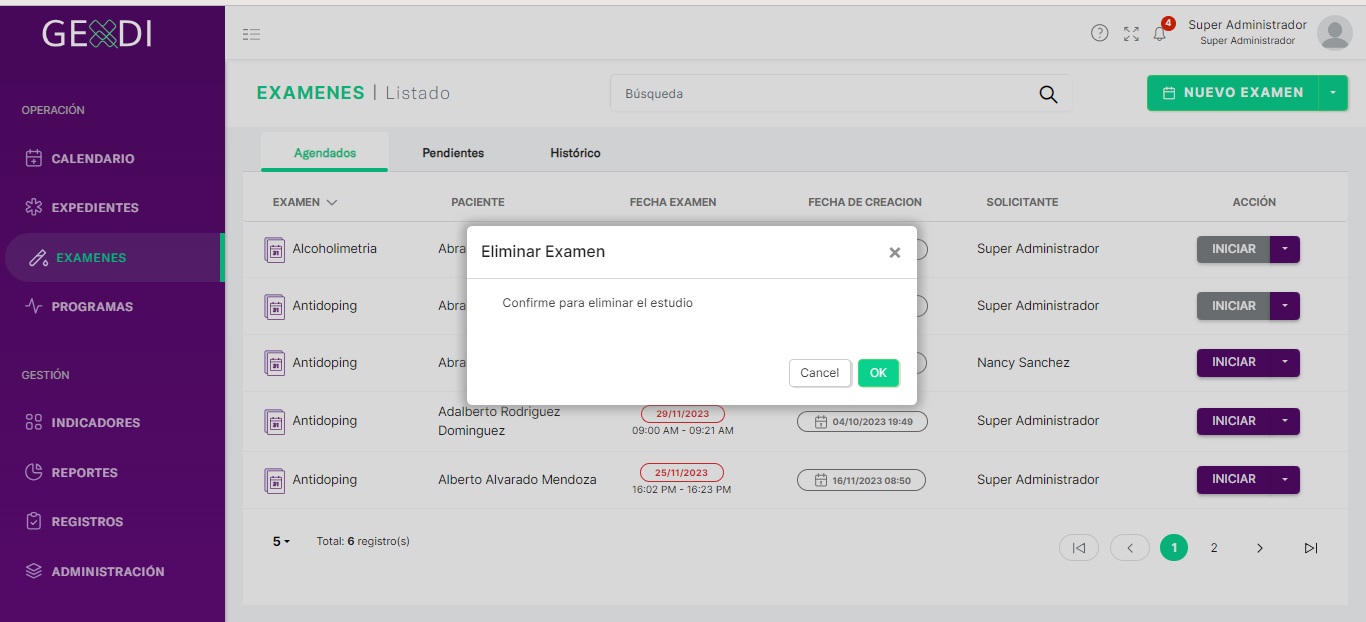Viewport: 1366px width, 622px height.
Task: Expand Iniciar dropdown for Adalberto Rodriguez
Action: 1285,421
